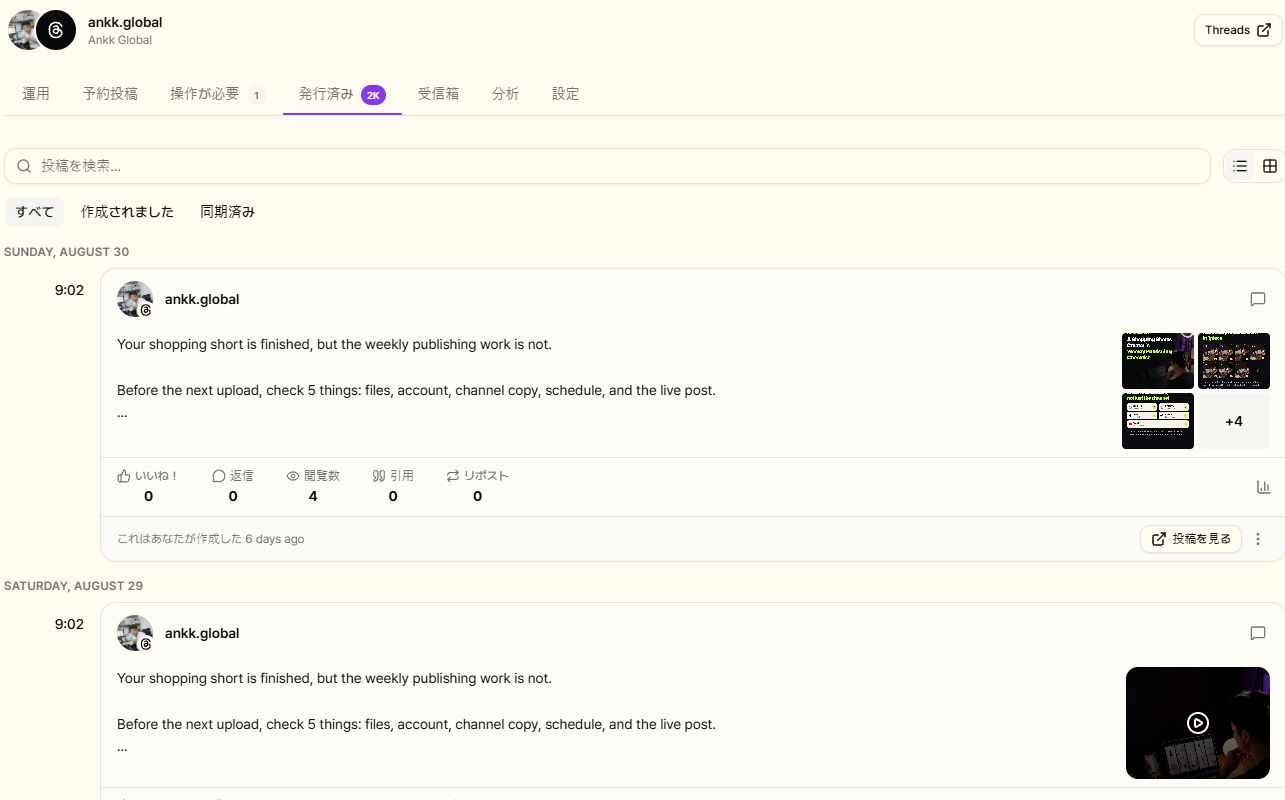The height and width of the screenshot is (800, 1285).
Task: Click 投稿を見る button
Action: point(1191,539)
